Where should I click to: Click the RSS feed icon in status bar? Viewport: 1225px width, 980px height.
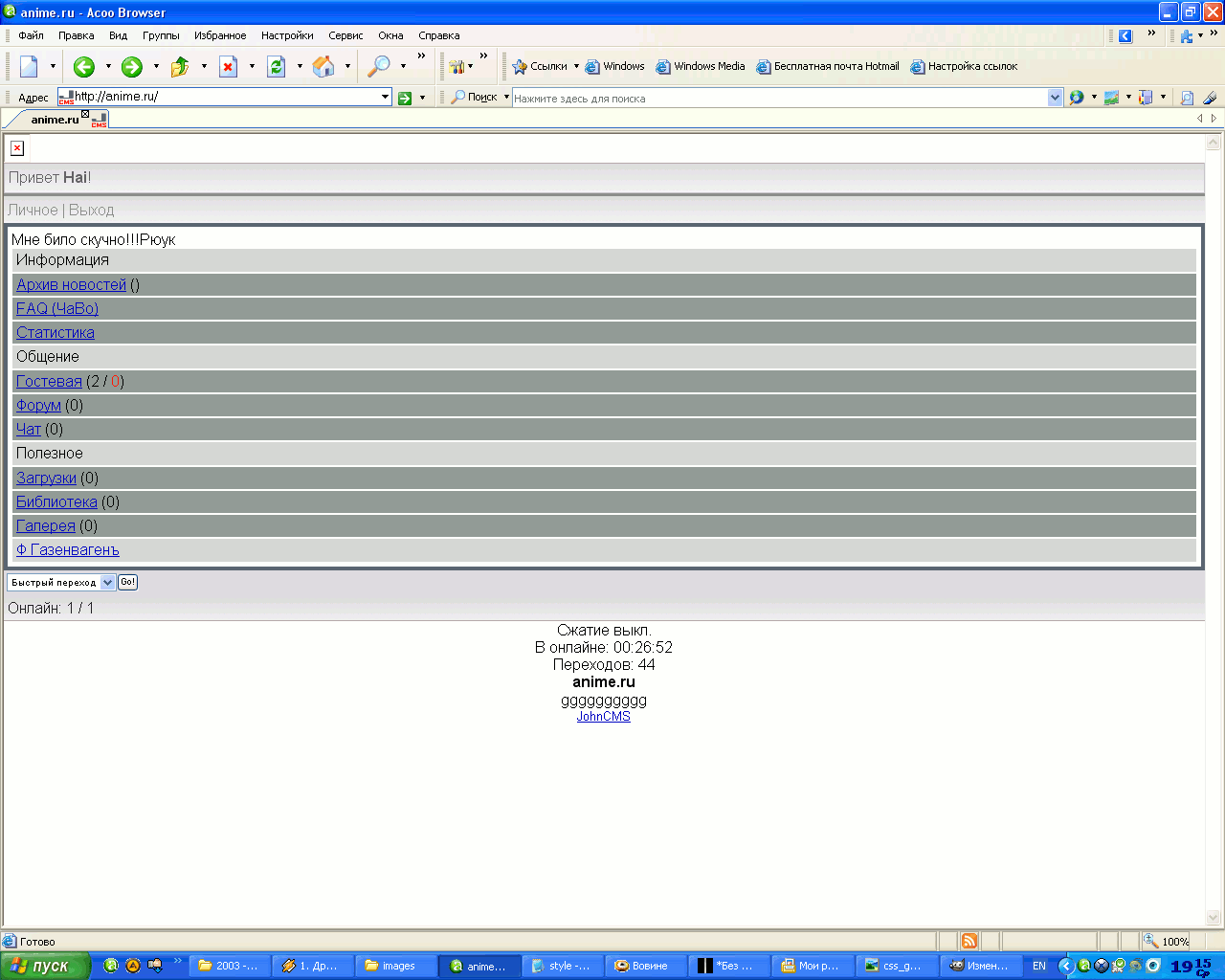click(x=969, y=941)
